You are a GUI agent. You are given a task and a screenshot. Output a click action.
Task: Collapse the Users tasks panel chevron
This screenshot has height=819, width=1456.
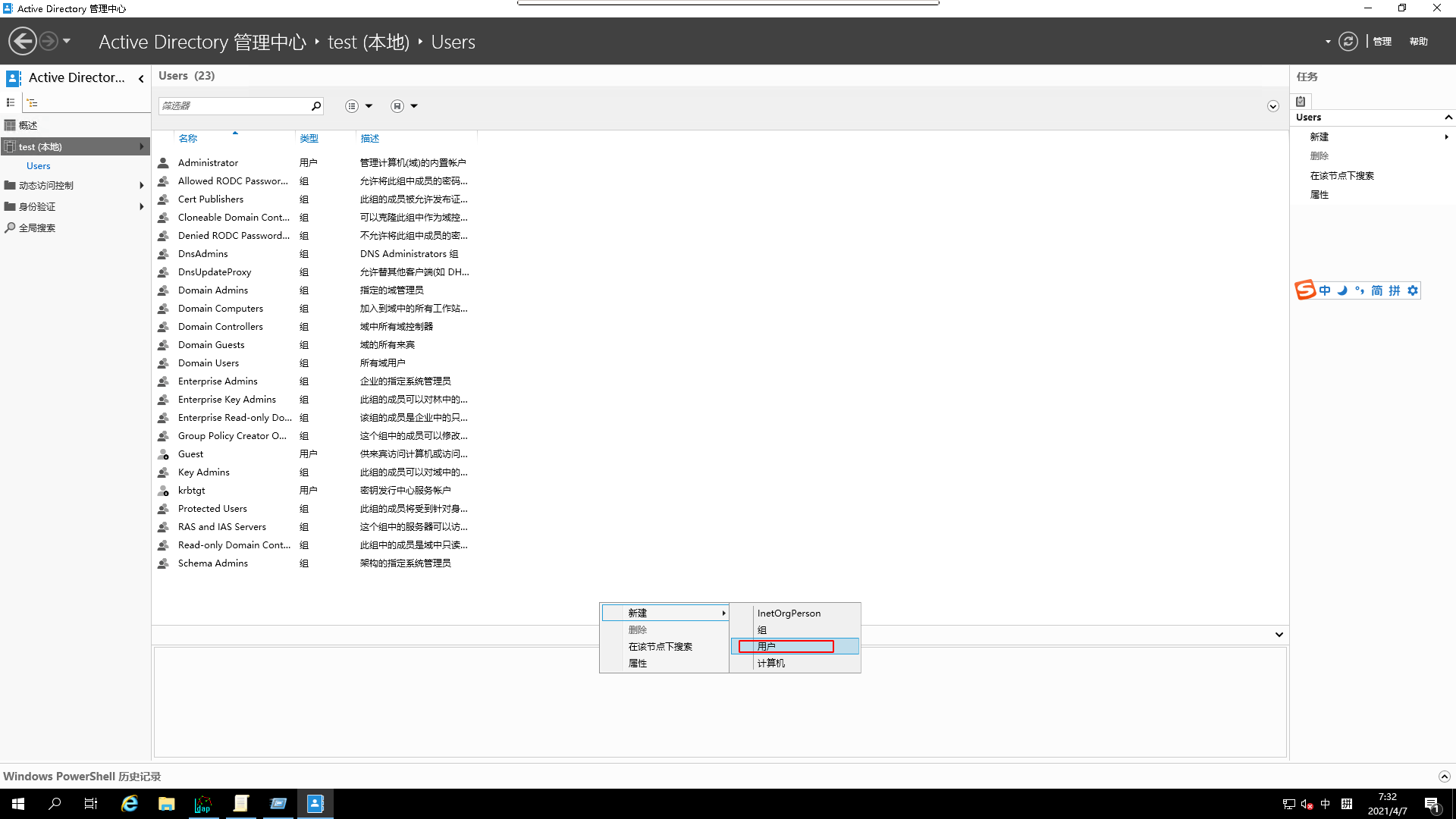pos(1449,117)
